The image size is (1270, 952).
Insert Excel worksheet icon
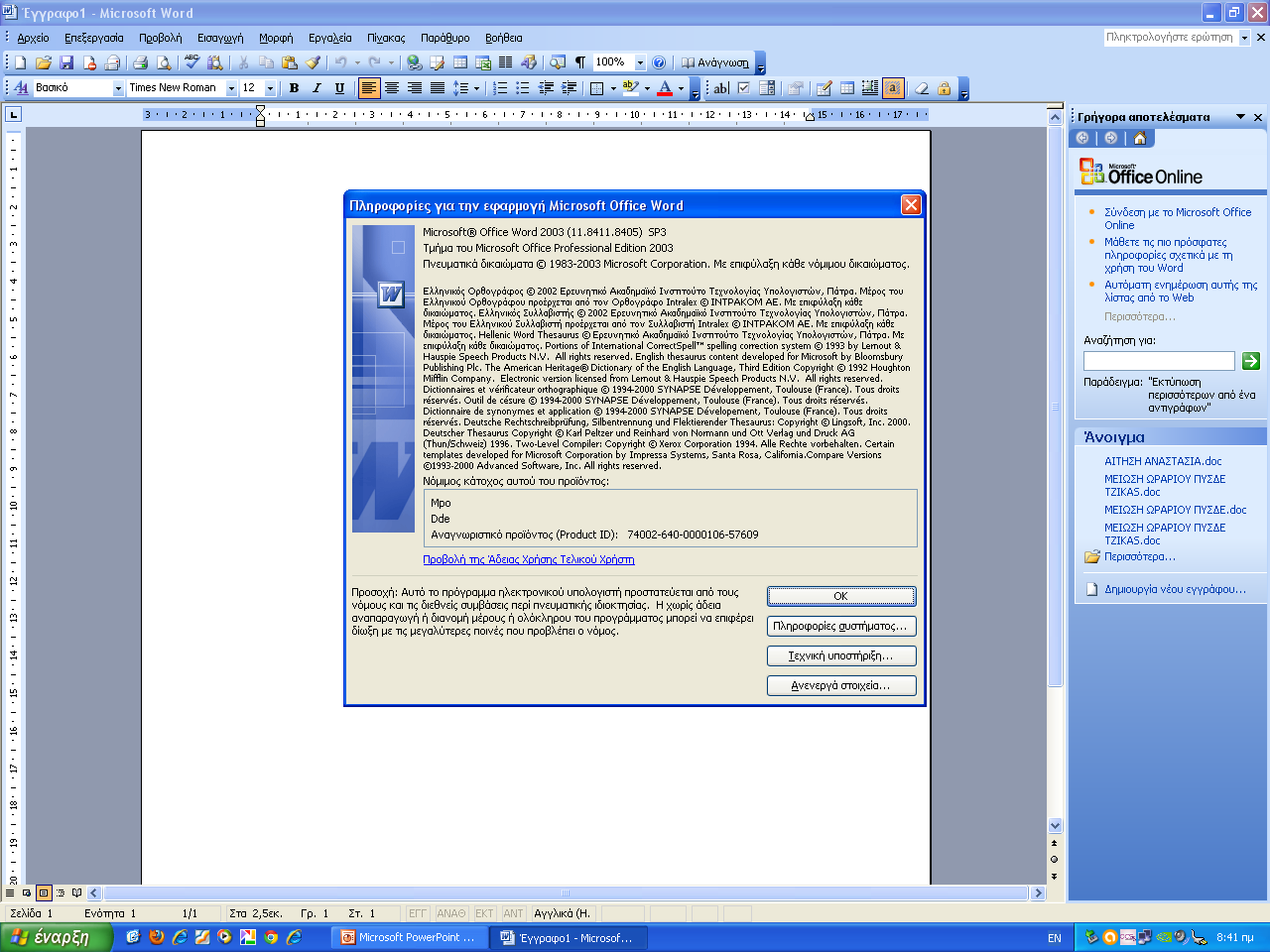point(483,62)
